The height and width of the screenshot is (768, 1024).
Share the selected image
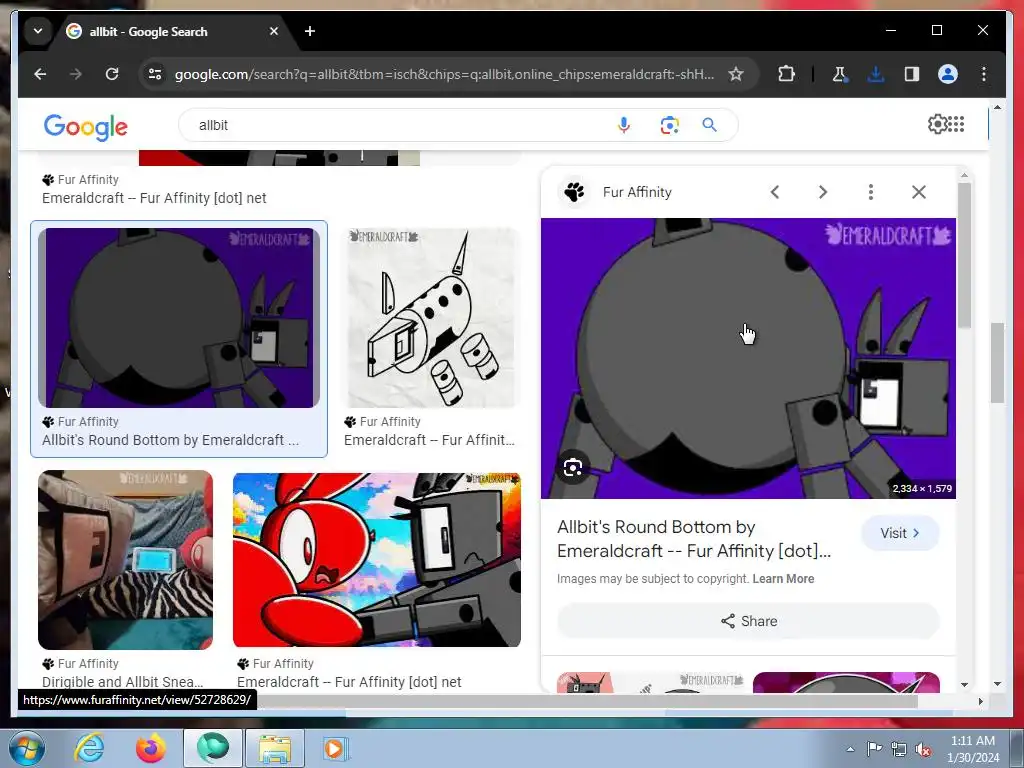pos(748,621)
